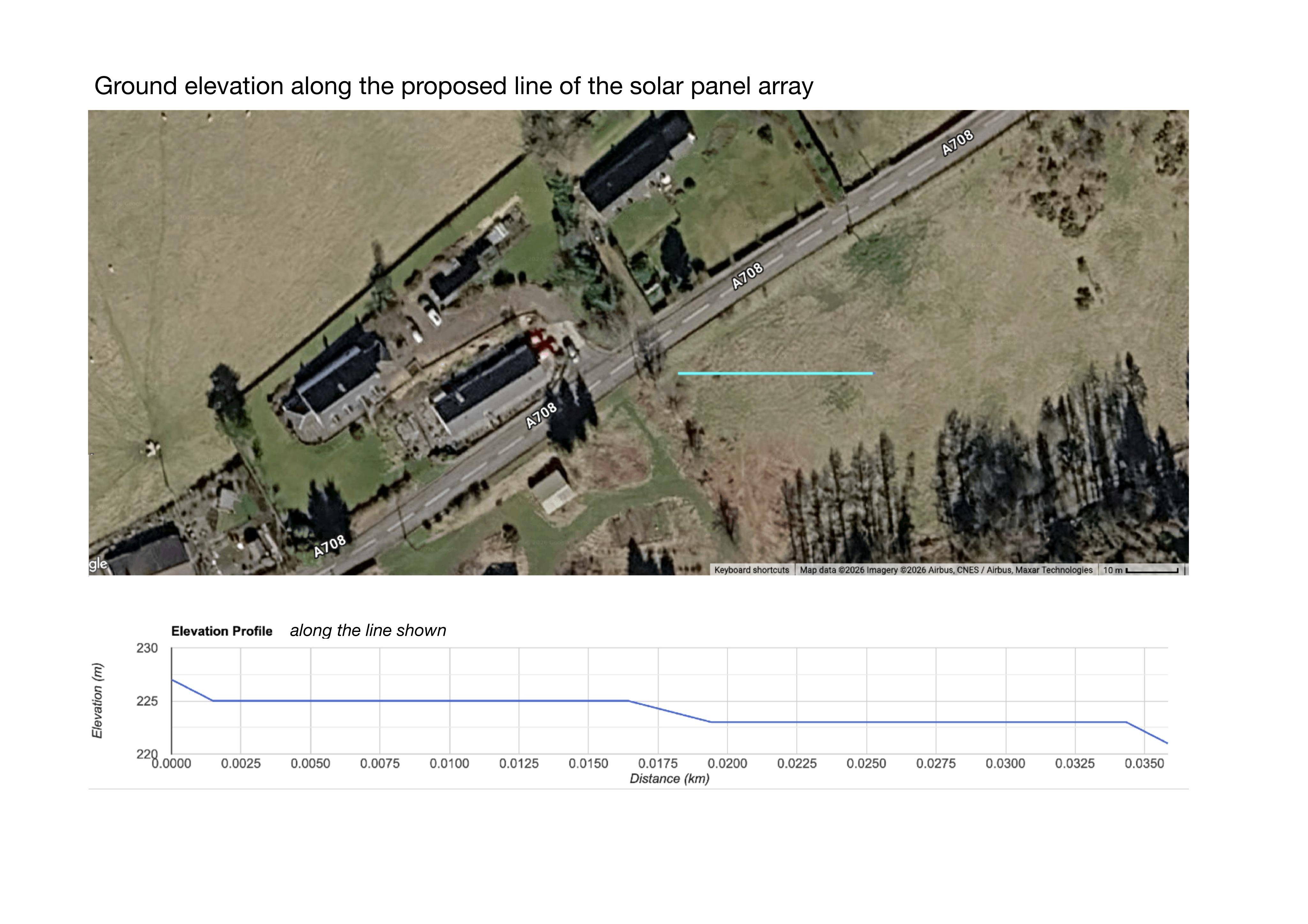The width and height of the screenshot is (1308, 924).
Task: Click the 0.0150 distance tick label
Action: [589, 763]
